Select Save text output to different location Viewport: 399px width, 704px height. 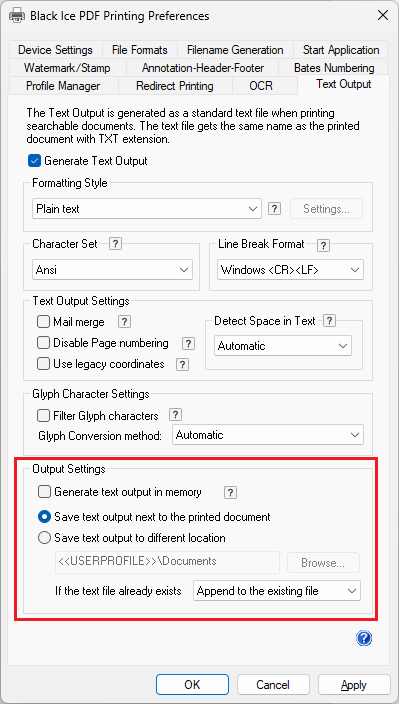[x=44, y=537]
